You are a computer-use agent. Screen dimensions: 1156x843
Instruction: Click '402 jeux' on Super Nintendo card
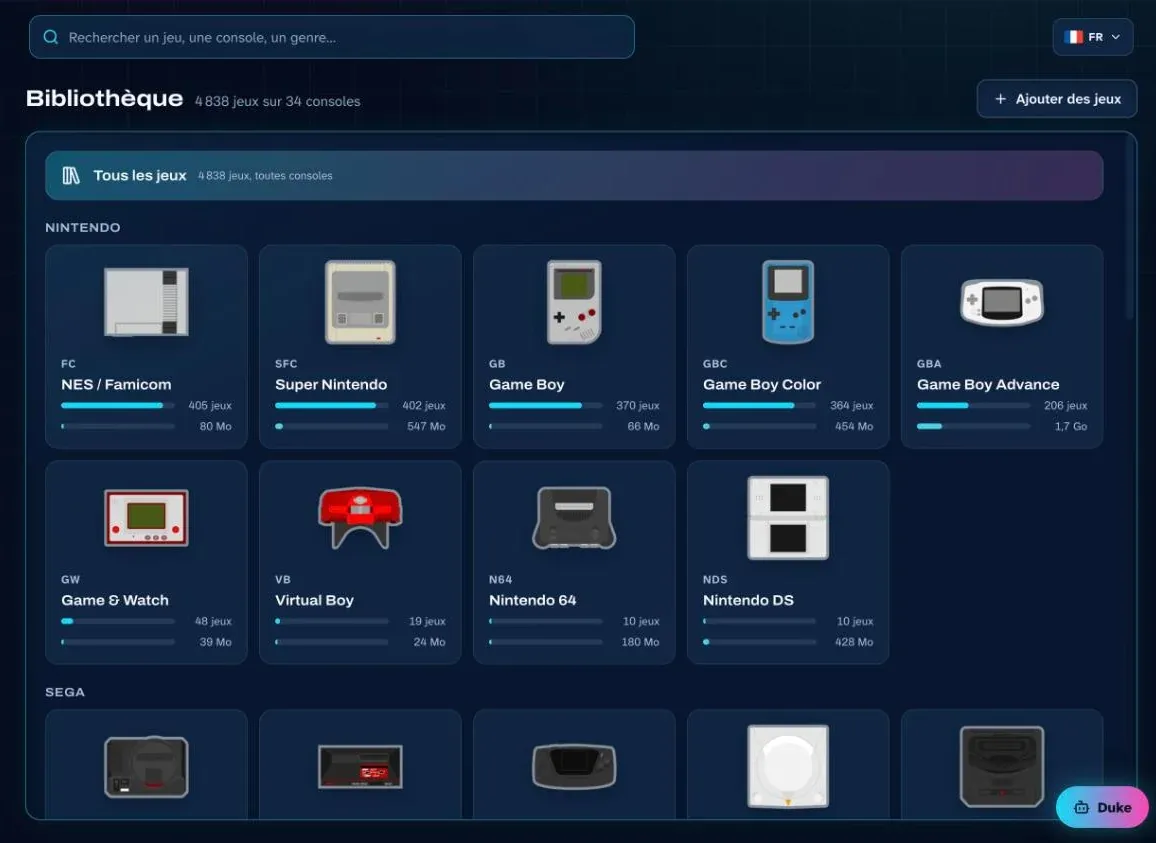[424, 406]
